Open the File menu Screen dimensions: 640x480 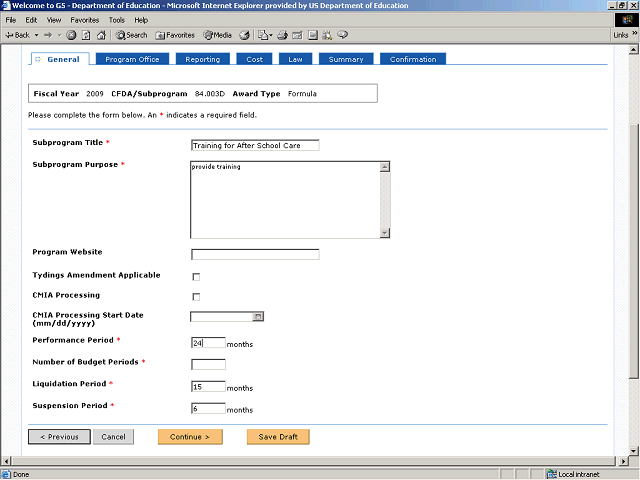[11, 20]
